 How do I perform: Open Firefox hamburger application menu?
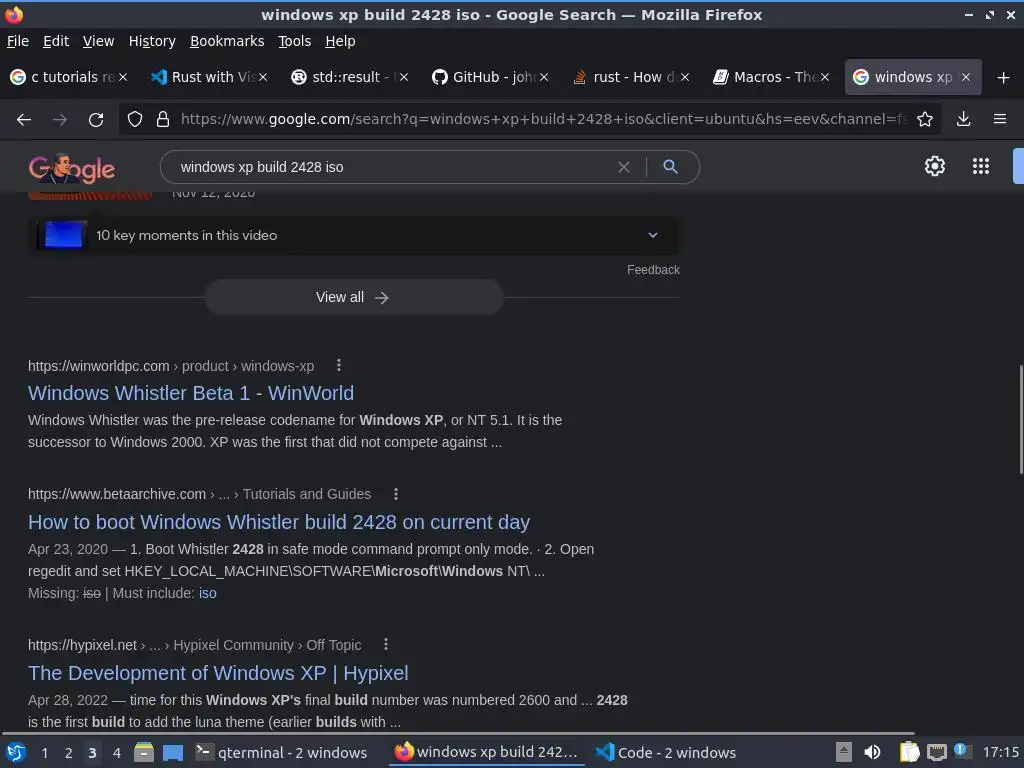click(x=1000, y=119)
